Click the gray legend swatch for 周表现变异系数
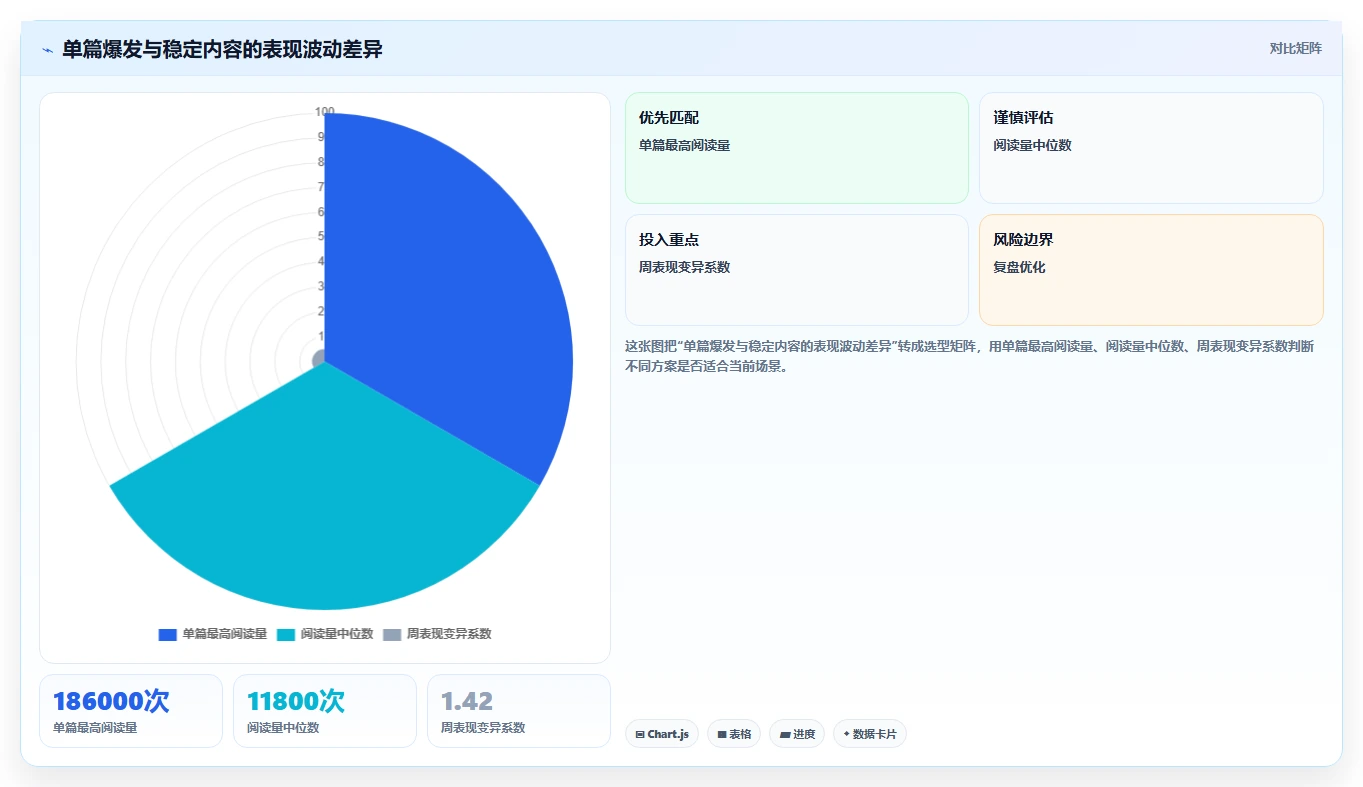 pyautogui.click(x=392, y=634)
